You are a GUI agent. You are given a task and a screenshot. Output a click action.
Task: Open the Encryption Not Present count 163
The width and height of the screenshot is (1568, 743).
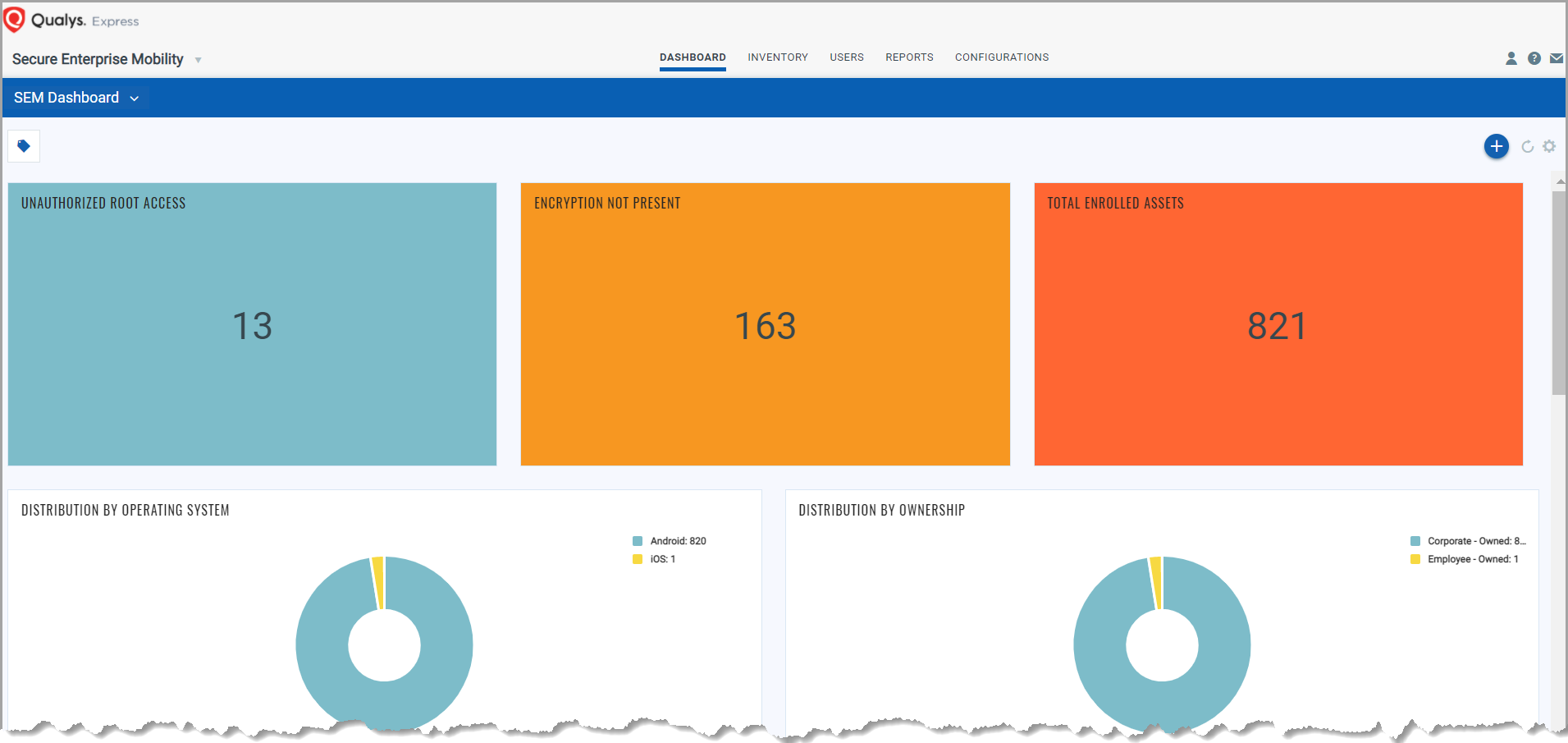765,326
